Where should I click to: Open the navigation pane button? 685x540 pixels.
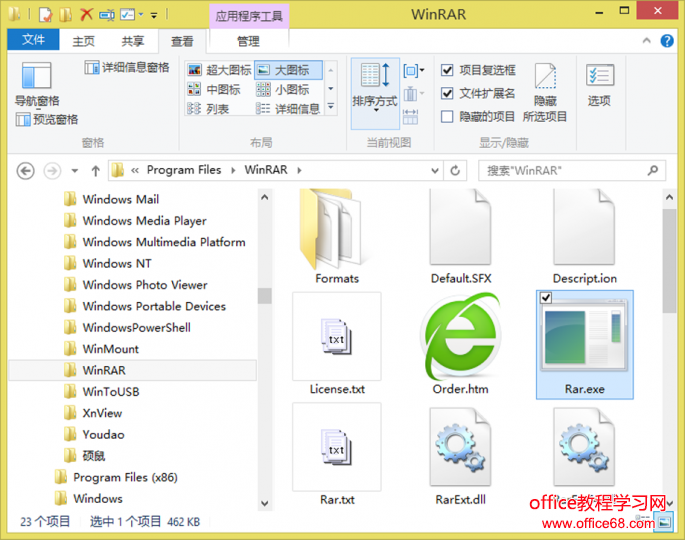click(x=37, y=84)
